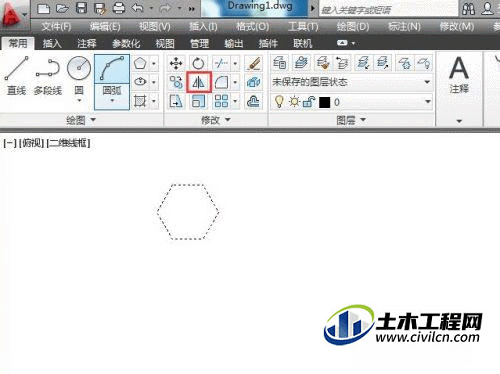Activate the Offset tool
500x374 pixels.
pyautogui.click(x=254, y=101)
